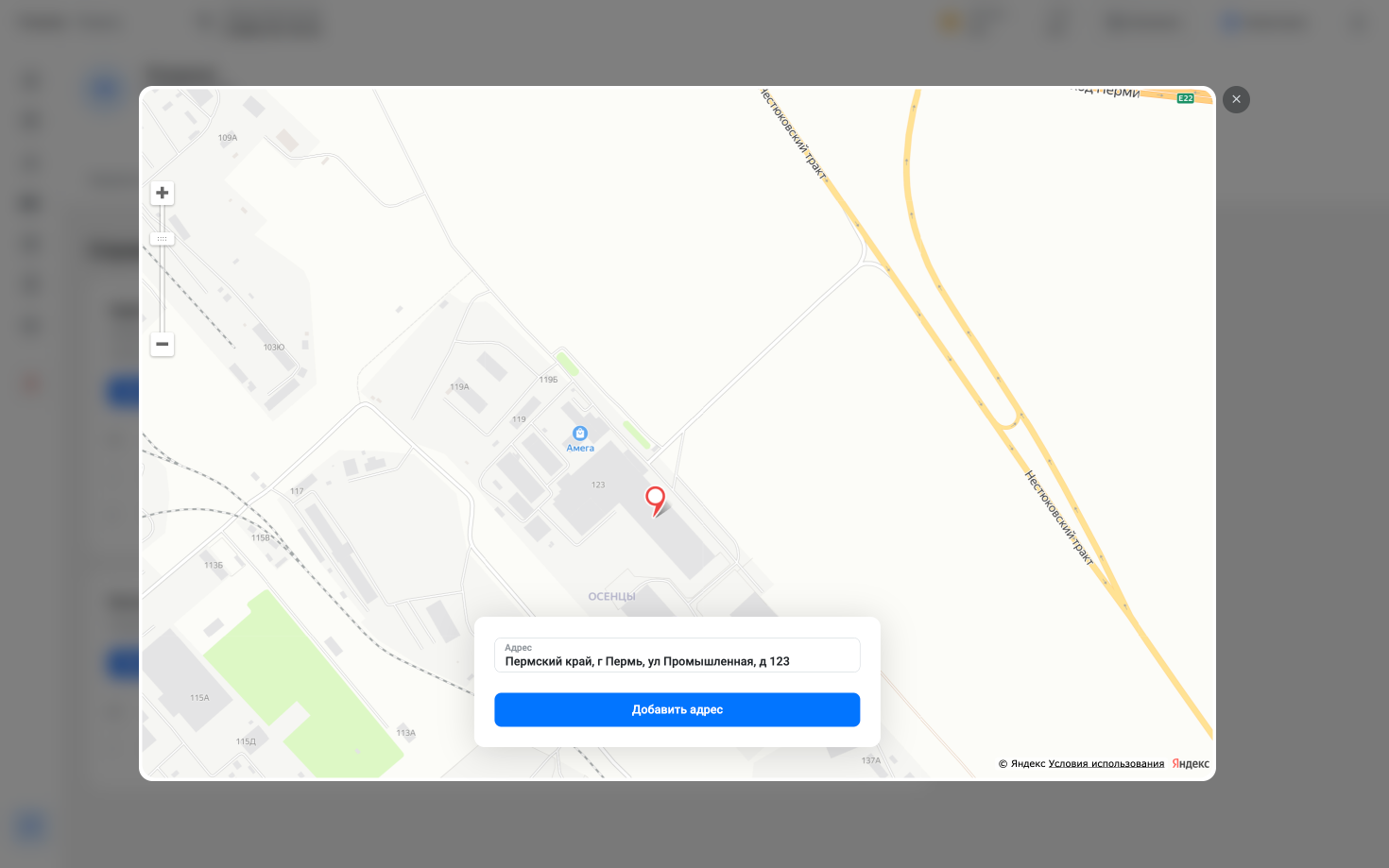The width and height of the screenshot is (1389, 868).
Task: Click building 109А label on the map
Action: (x=228, y=138)
